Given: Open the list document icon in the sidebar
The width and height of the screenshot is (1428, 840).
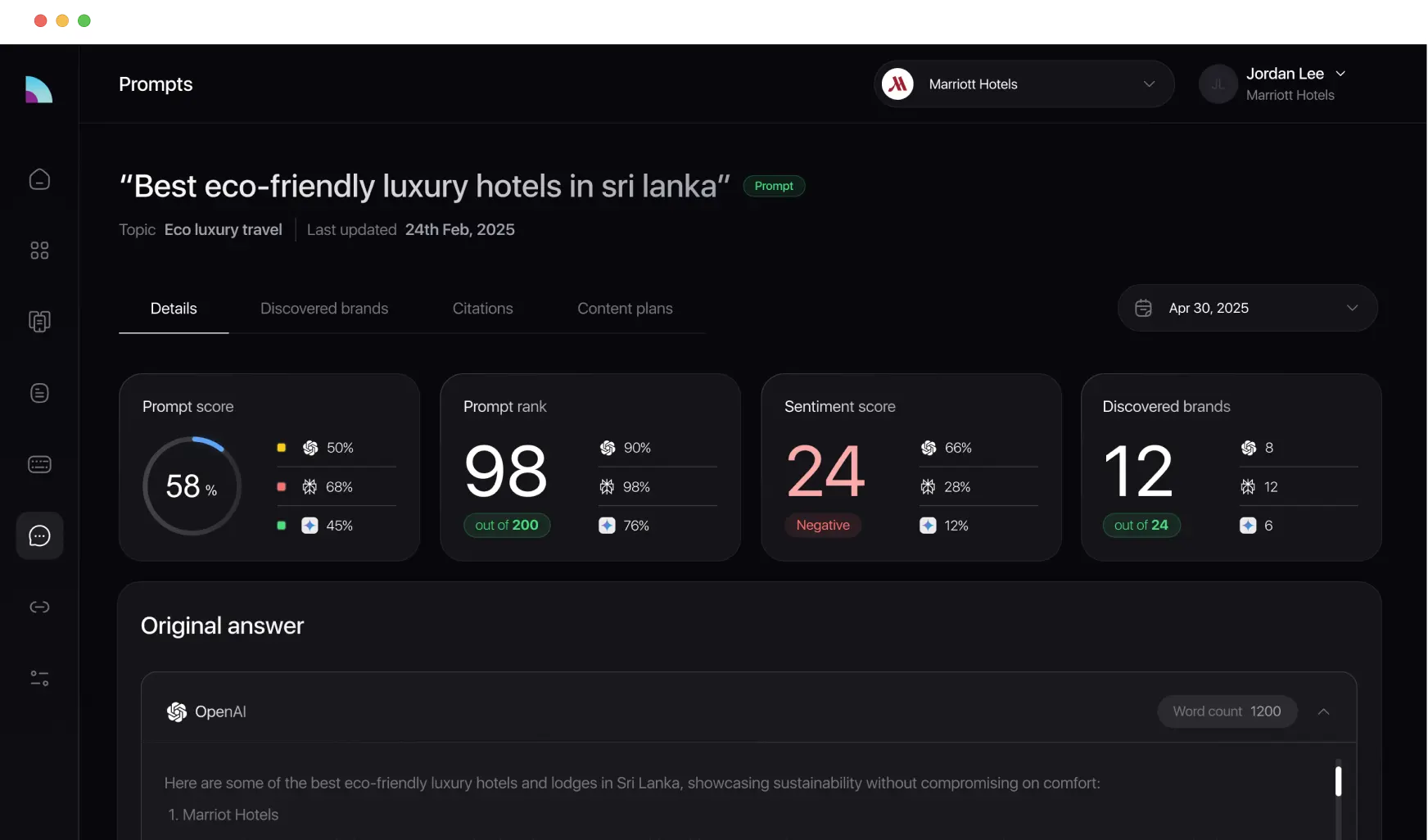Looking at the screenshot, I should point(39,393).
